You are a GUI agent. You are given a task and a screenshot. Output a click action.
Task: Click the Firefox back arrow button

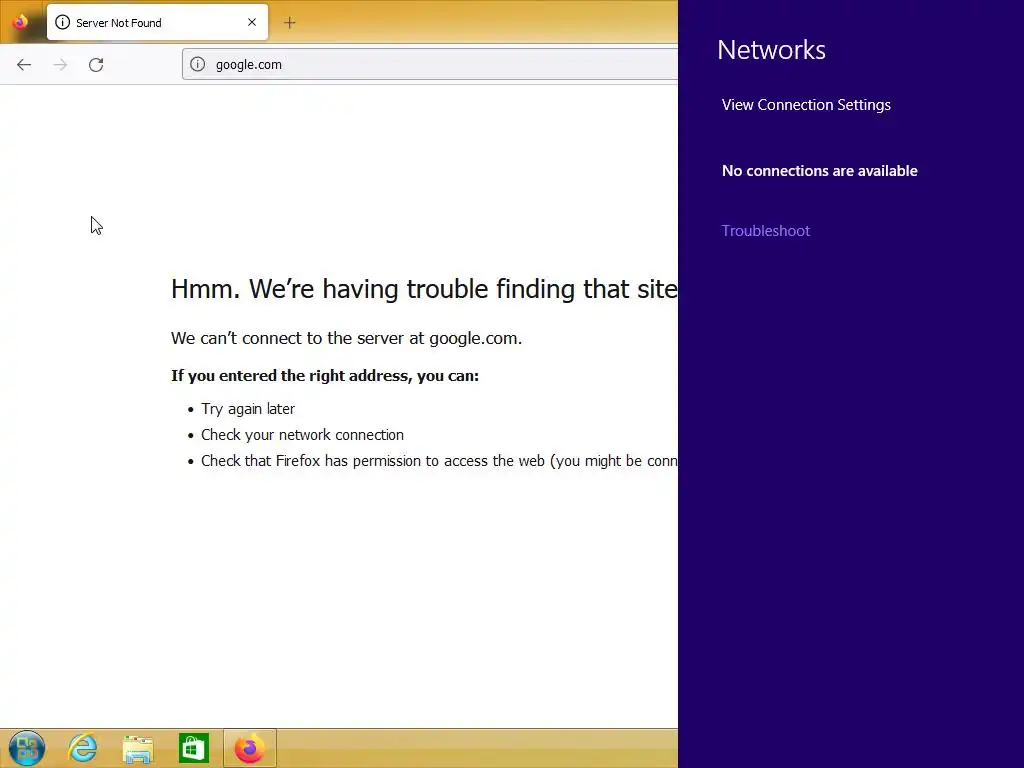coord(24,65)
